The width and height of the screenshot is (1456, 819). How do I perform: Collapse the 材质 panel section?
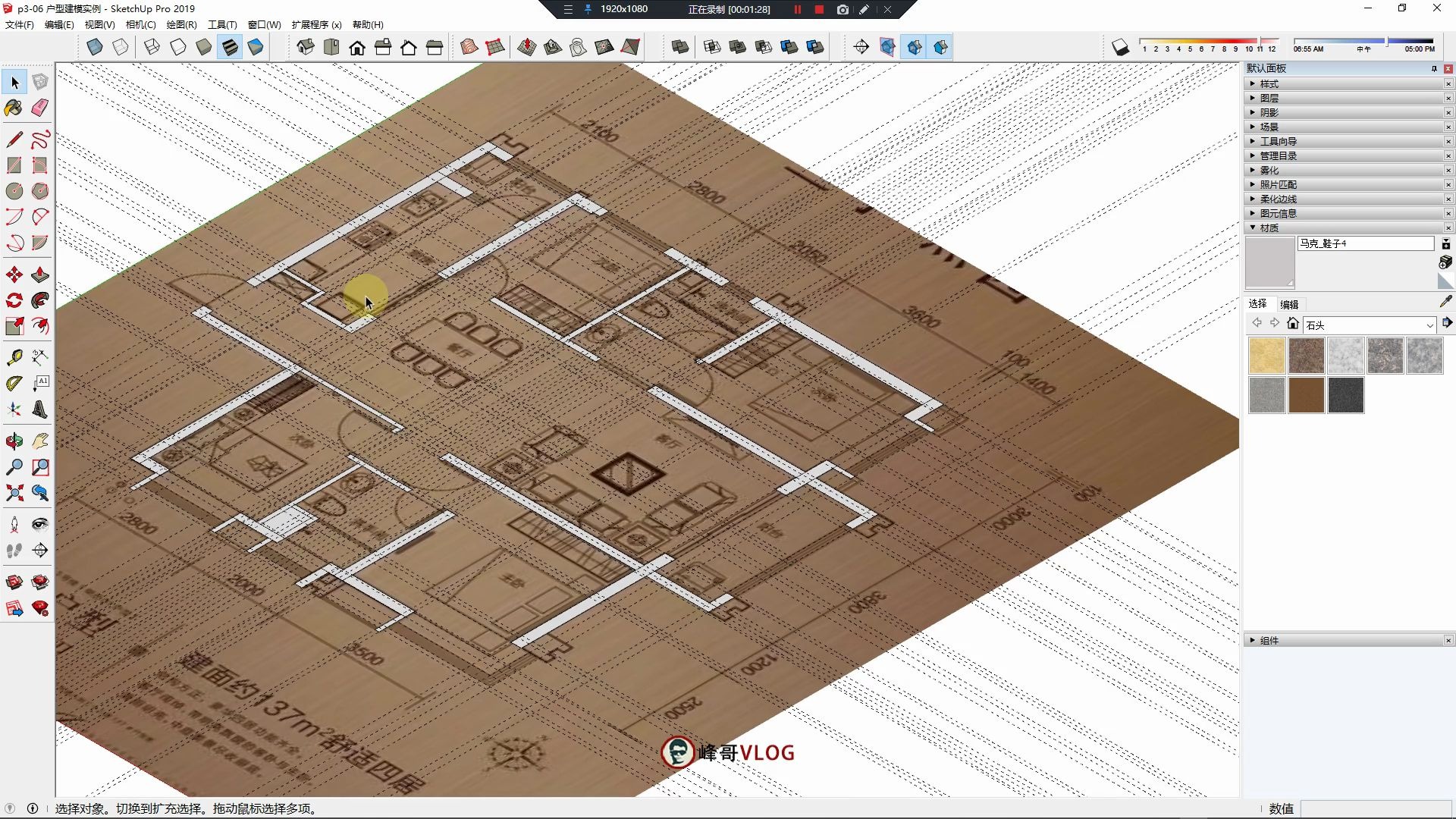click(x=1269, y=227)
